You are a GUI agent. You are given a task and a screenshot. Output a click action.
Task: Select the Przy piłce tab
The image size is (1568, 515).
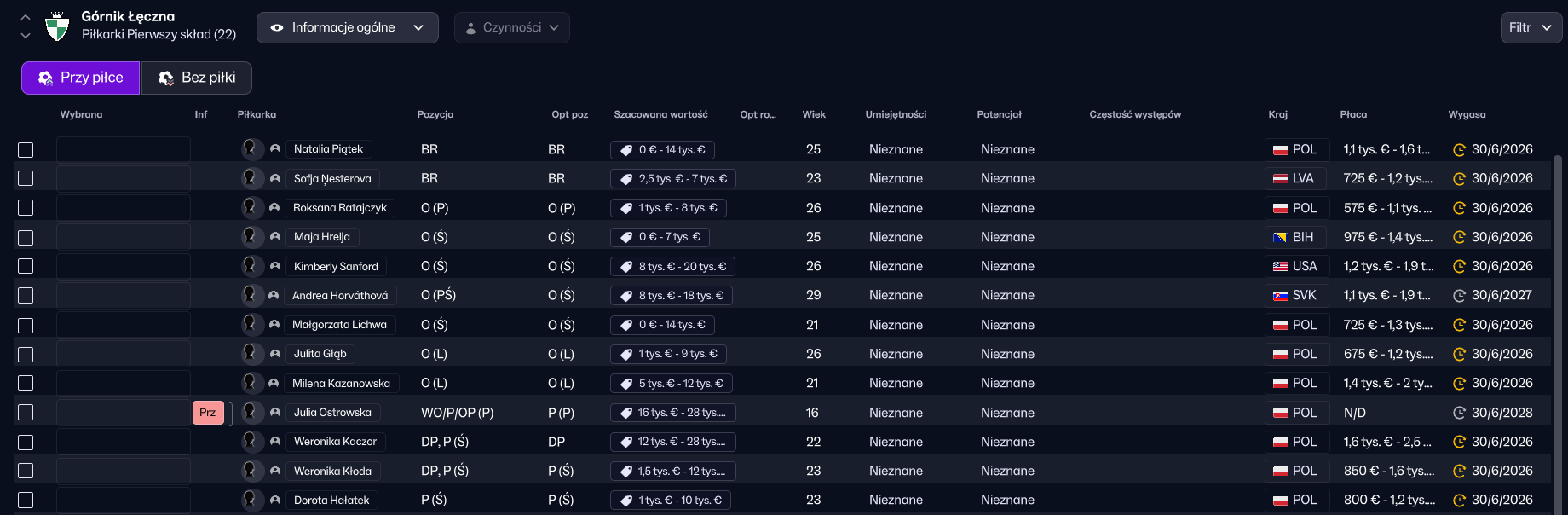point(80,78)
